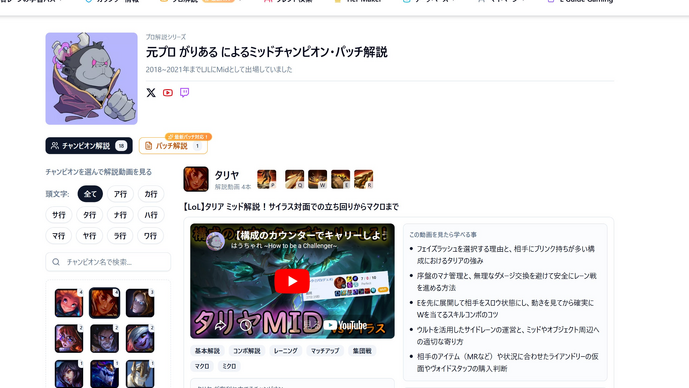The width and height of the screenshot is (689, 388).
Task: Open the YouTube logo on the video
Action: click(x=345, y=326)
